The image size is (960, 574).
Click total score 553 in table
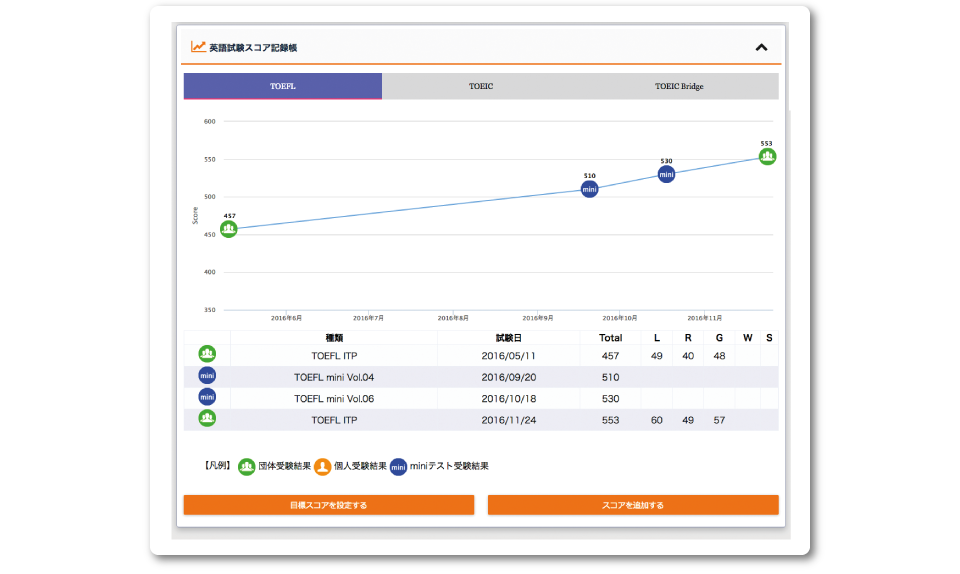[610, 420]
